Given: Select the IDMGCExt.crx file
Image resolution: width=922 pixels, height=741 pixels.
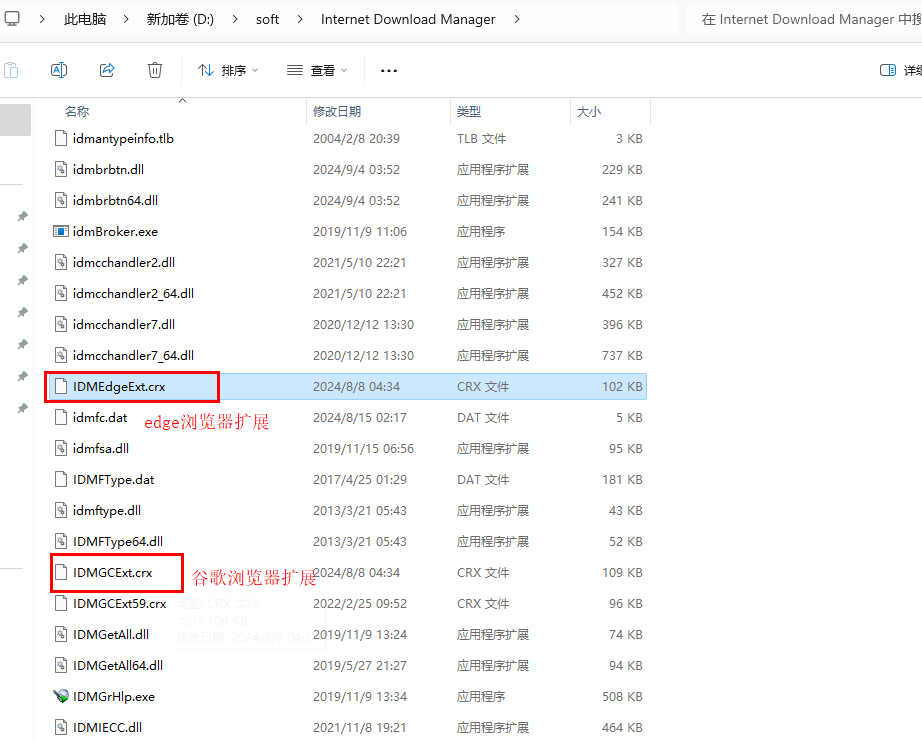Looking at the screenshot, I should coord(112,573).
